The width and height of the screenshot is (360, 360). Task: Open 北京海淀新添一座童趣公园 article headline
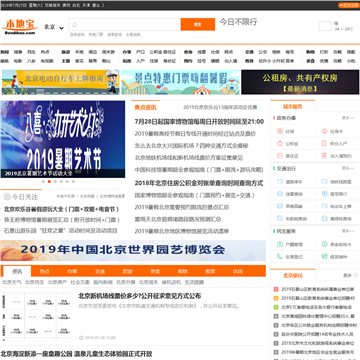coord(76,354)
